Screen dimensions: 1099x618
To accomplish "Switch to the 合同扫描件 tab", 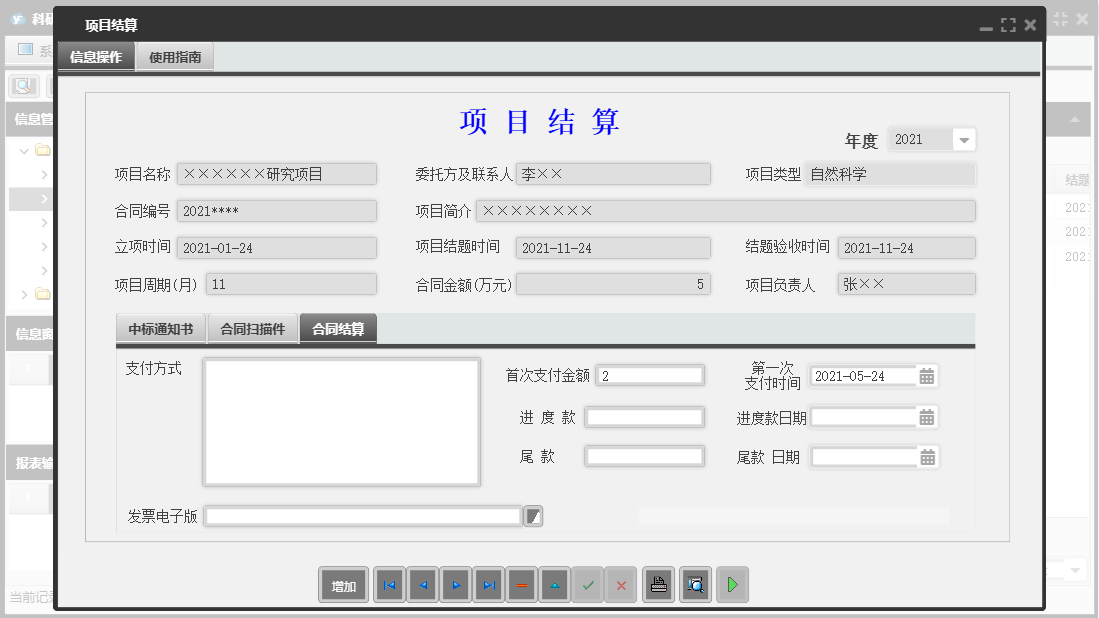I will pos(253,326).
